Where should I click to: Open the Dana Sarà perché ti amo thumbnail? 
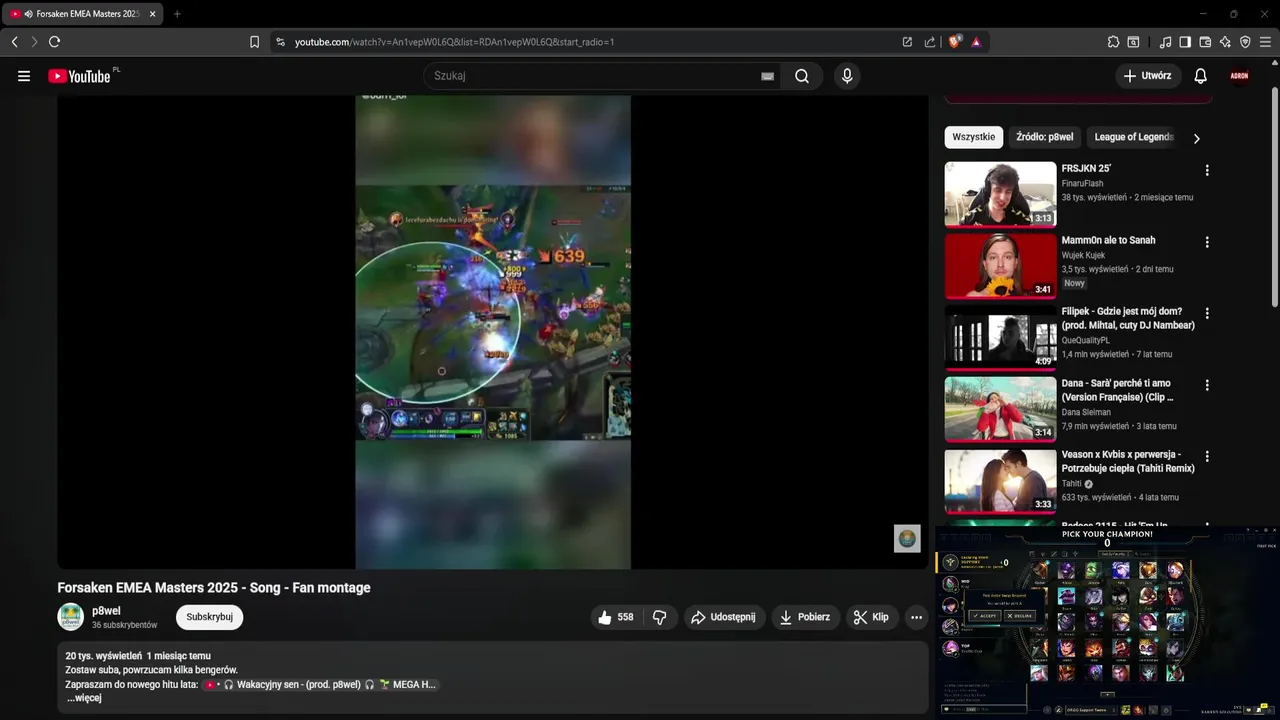(x=1000, y=409)
